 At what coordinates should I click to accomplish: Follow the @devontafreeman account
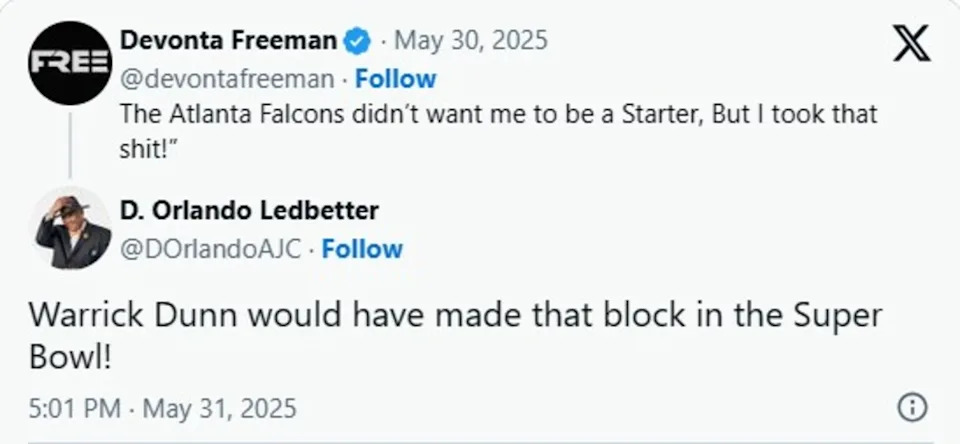(396, 78)
